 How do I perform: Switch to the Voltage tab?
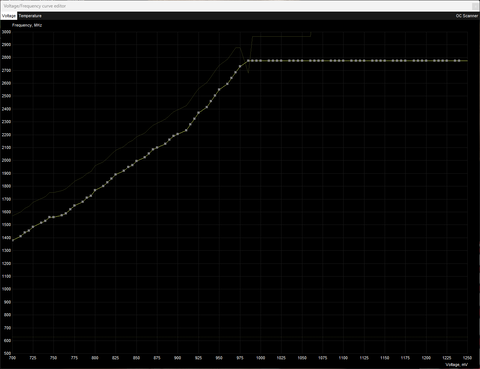[x=9, y=16]
